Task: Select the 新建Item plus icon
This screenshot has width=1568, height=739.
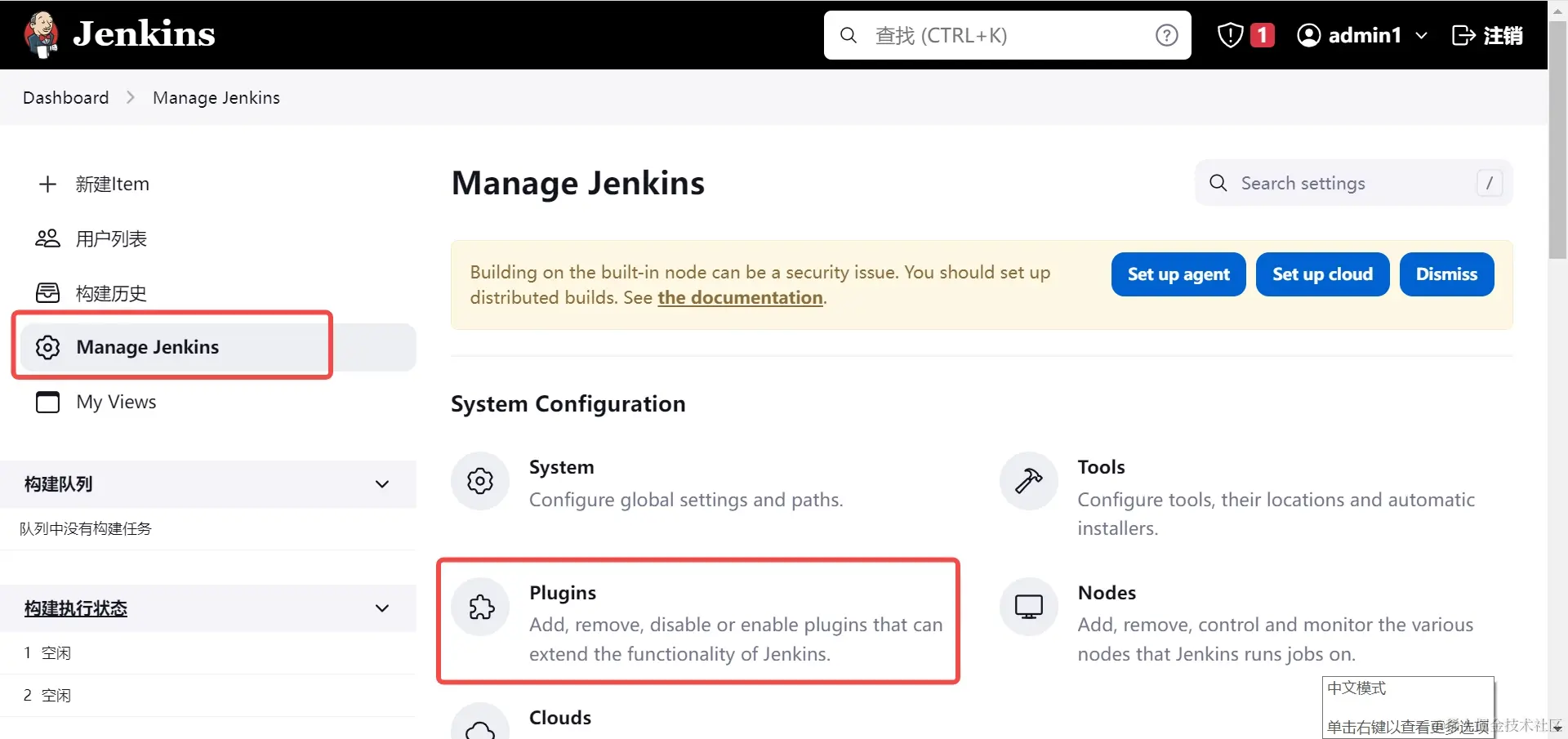Action: click(x=47, y=184)
